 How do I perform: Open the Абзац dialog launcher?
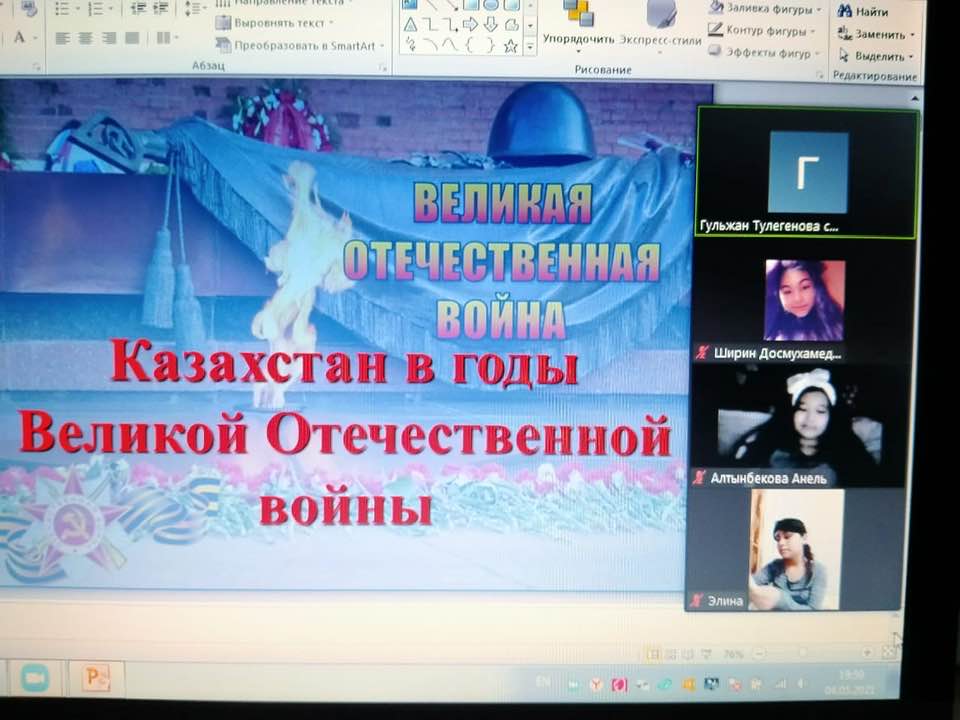383,67
